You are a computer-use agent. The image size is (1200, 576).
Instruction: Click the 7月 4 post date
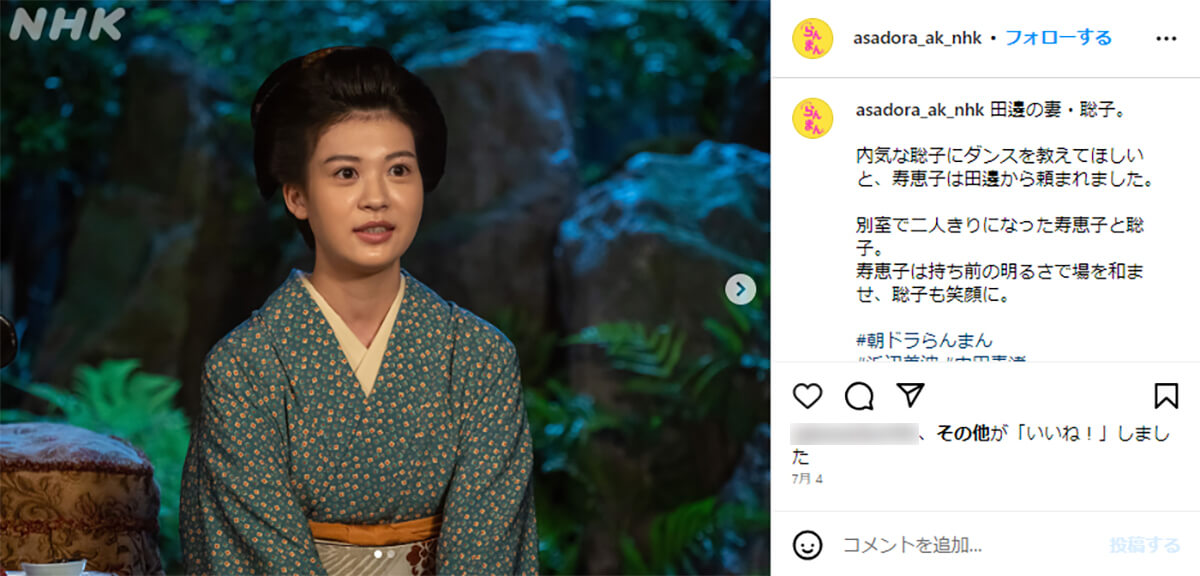coord(808,480)
